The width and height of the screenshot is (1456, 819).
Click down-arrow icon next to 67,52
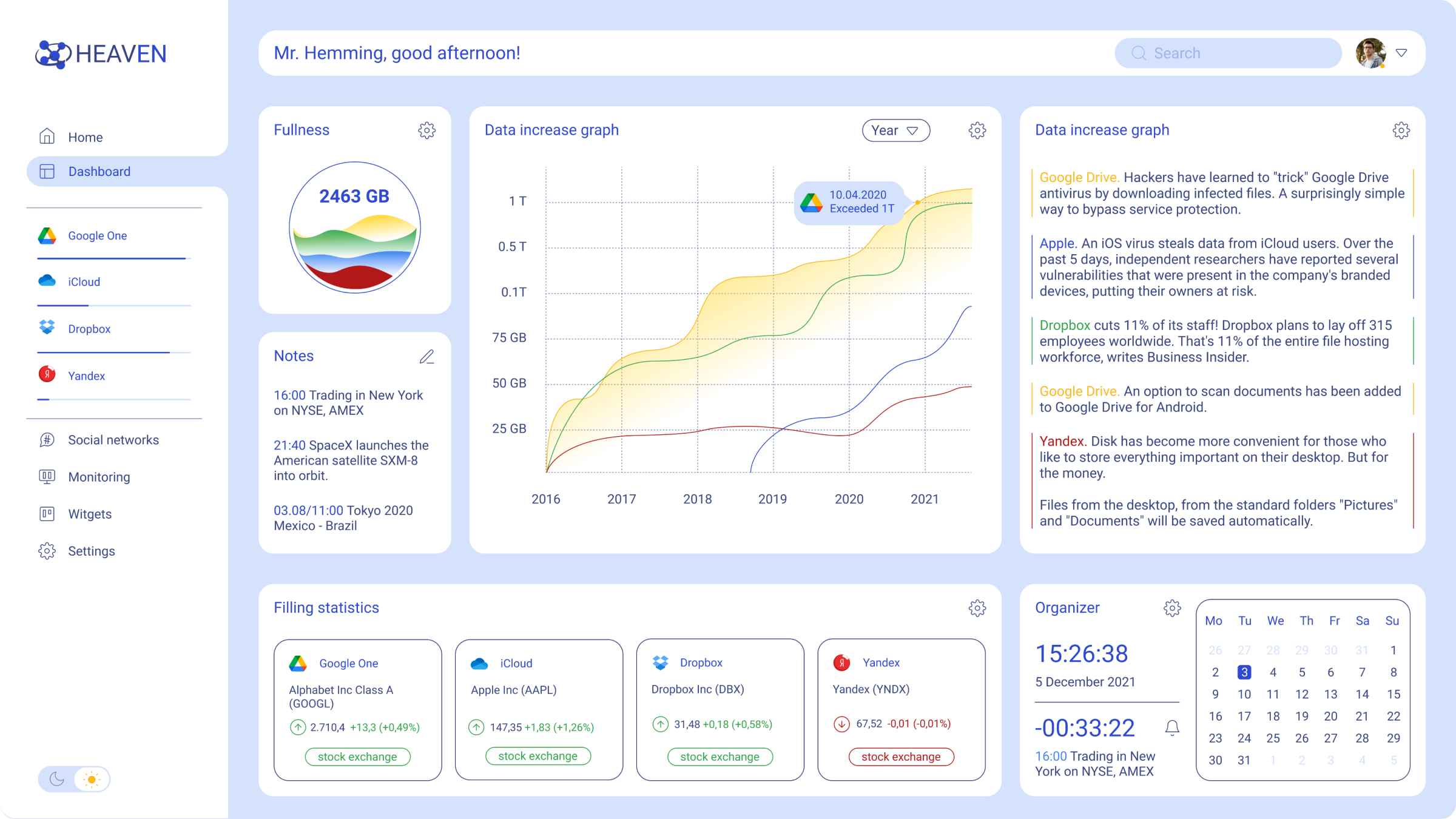click(x=841, y=724)
